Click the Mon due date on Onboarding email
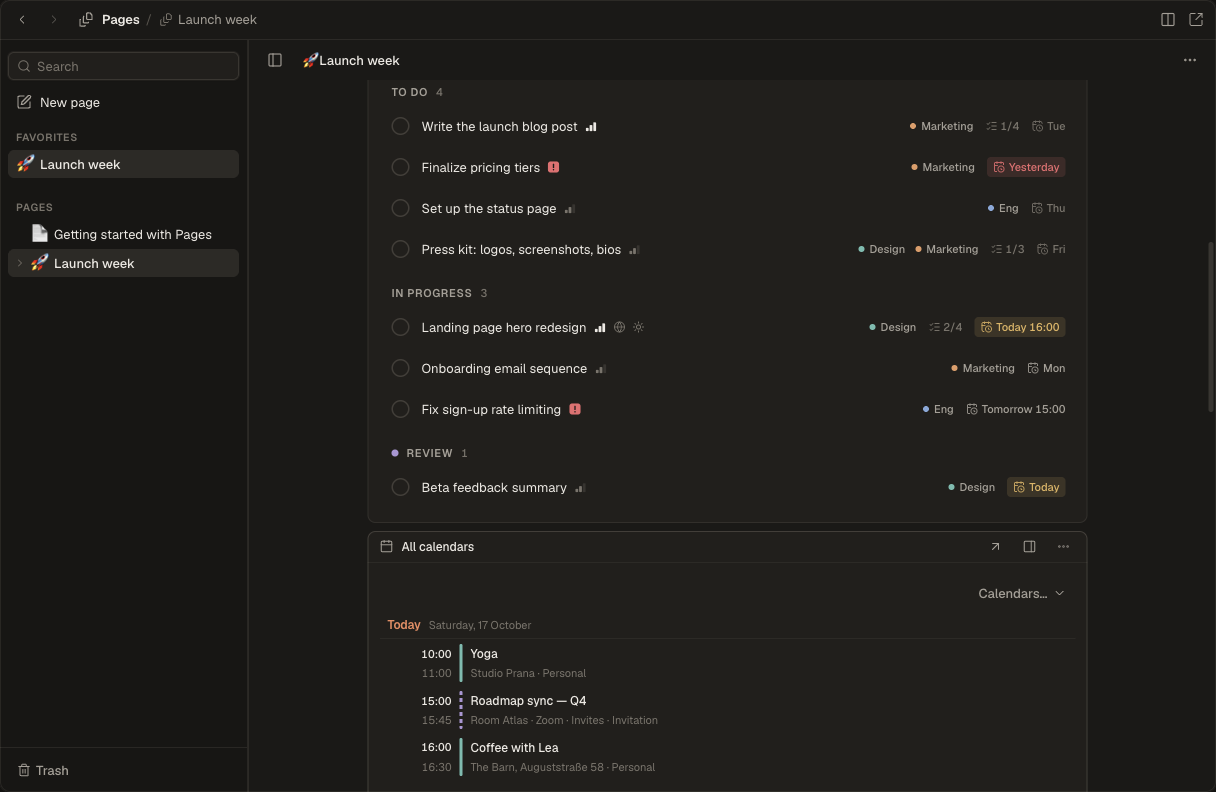Viewport: 1216px width, 792px height. [1046, 368]
